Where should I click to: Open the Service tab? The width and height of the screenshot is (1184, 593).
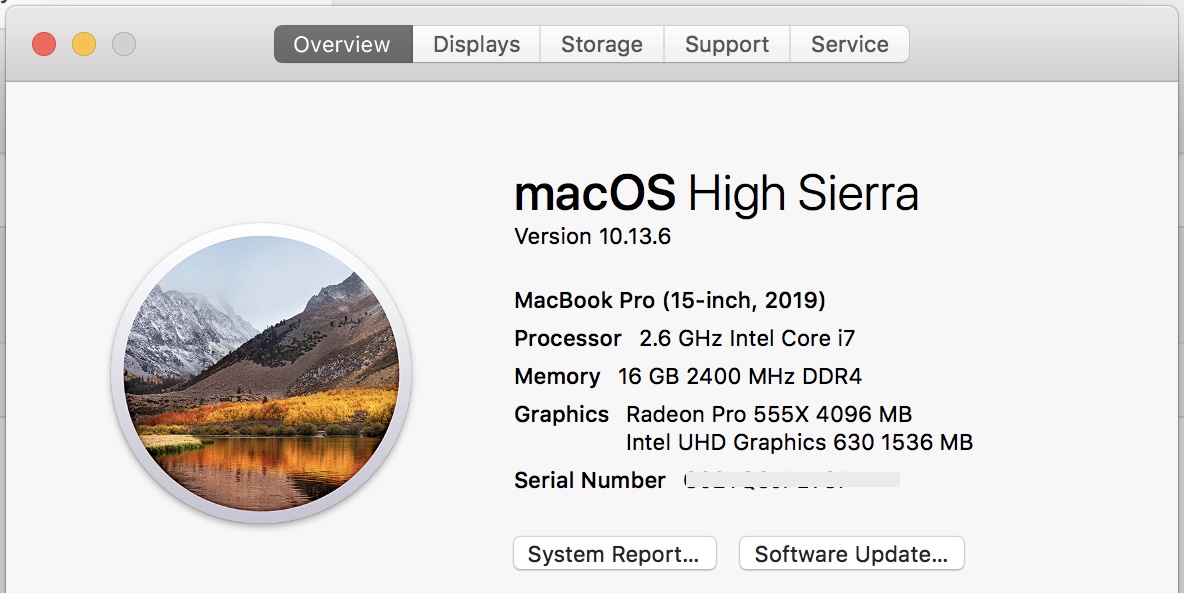[849, 44]
